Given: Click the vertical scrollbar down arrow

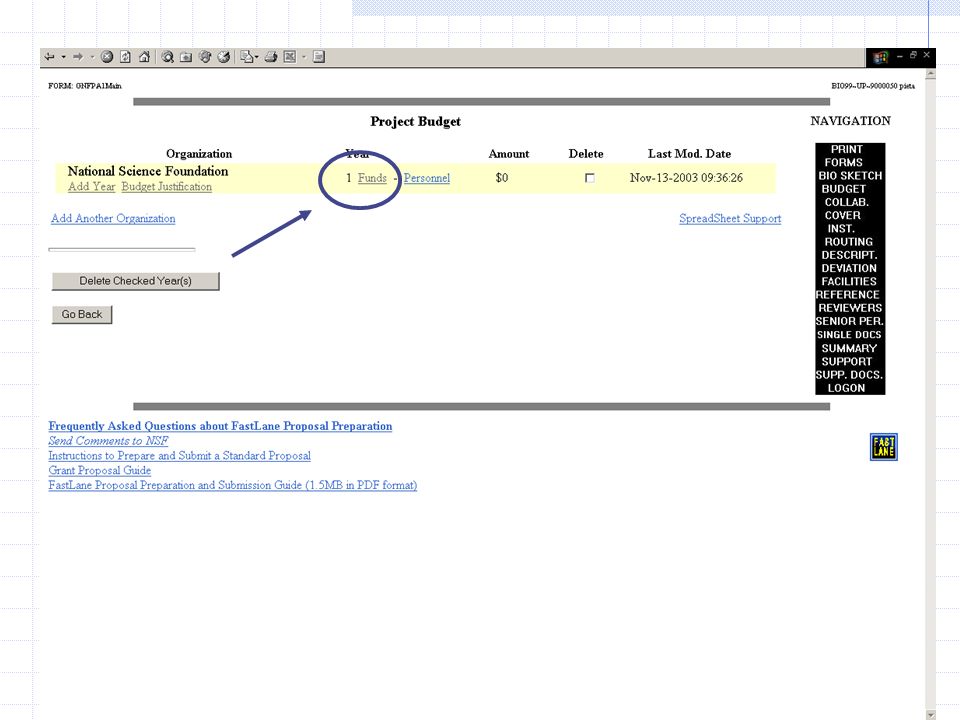Looking at the screenshot, I should [x=931, y=714].
